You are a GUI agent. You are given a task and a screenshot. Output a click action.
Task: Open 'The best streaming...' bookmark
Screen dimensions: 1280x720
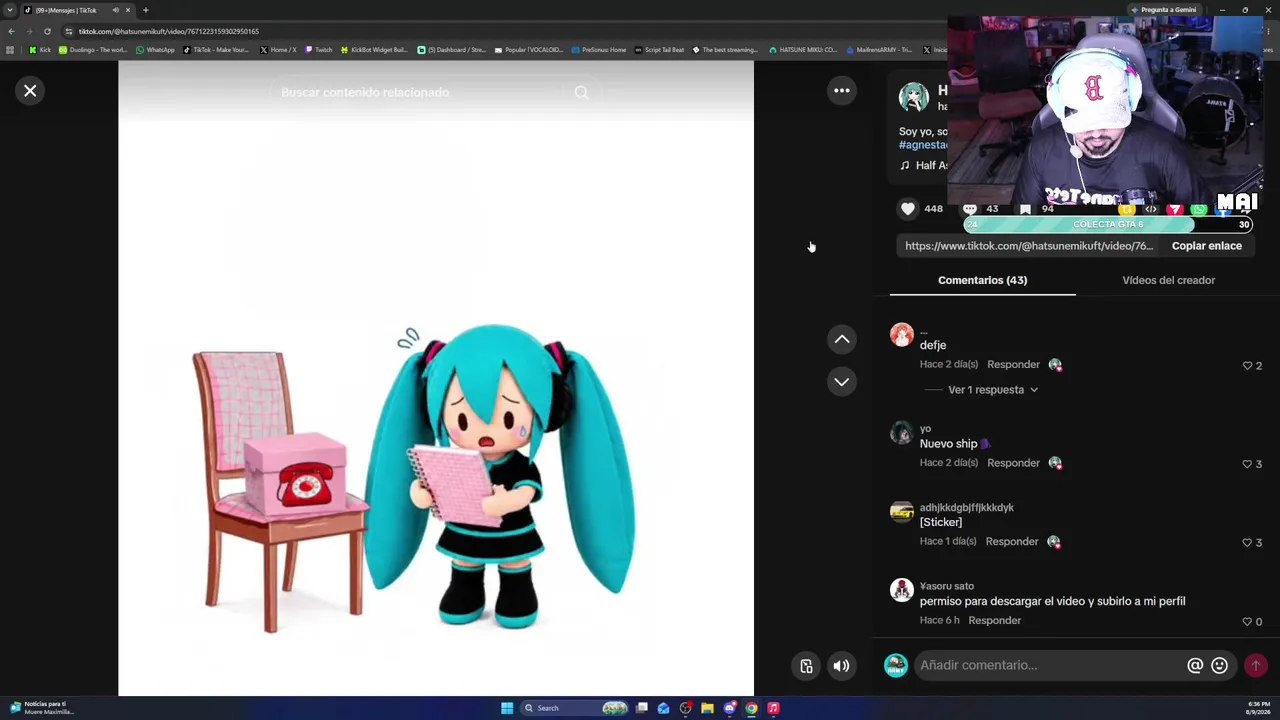[725, 50]
